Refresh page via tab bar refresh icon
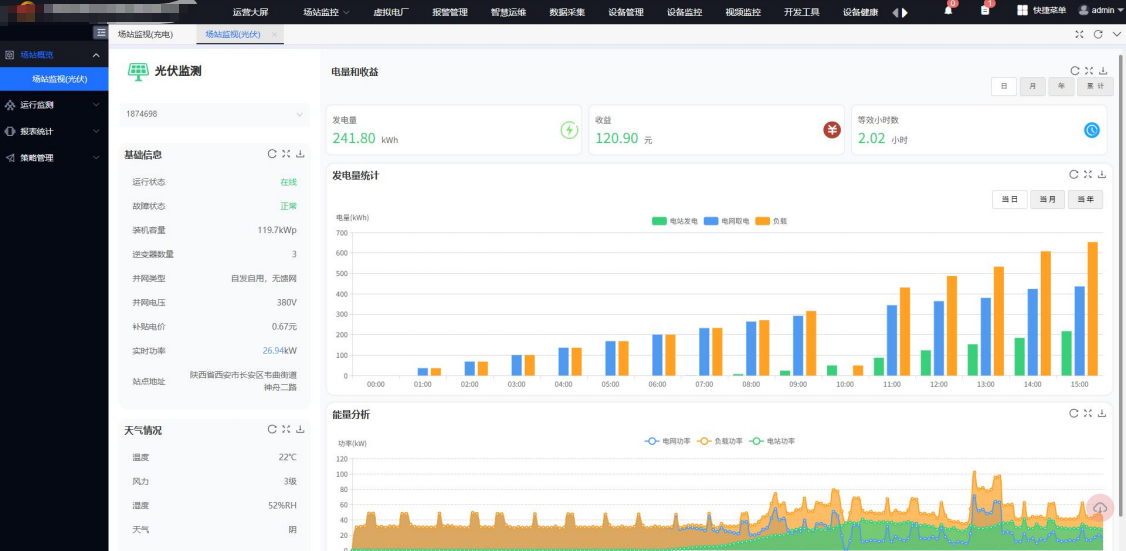The image size is (1126, 551). pos(1098,34)
